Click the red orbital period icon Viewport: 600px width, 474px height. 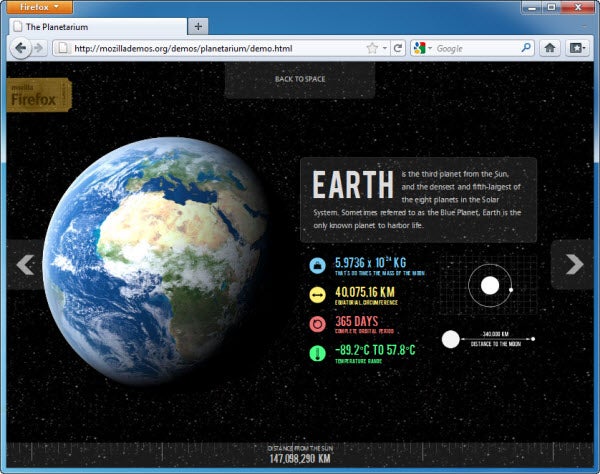pos(317,324)
